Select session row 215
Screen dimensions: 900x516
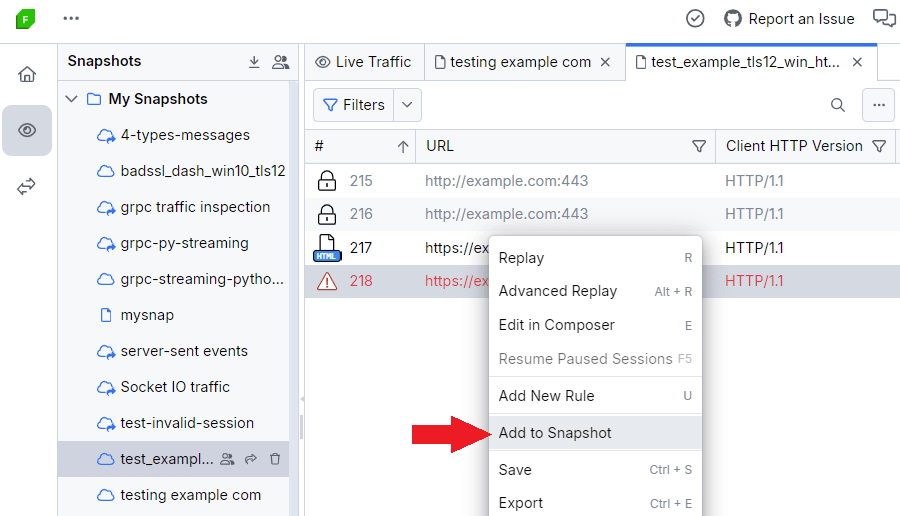(602, 181)
